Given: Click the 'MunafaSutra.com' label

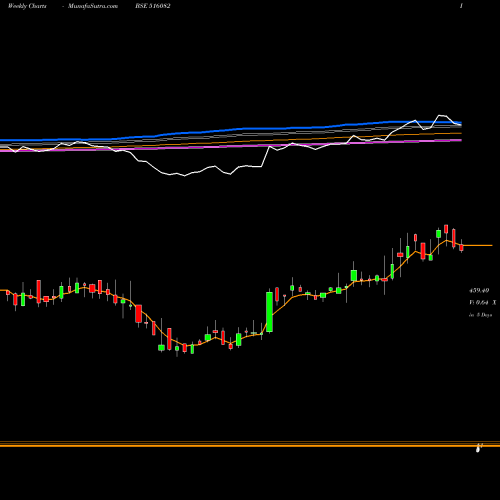Looking at the screenshot, I should pyautogui.click(x=93, y=6).
